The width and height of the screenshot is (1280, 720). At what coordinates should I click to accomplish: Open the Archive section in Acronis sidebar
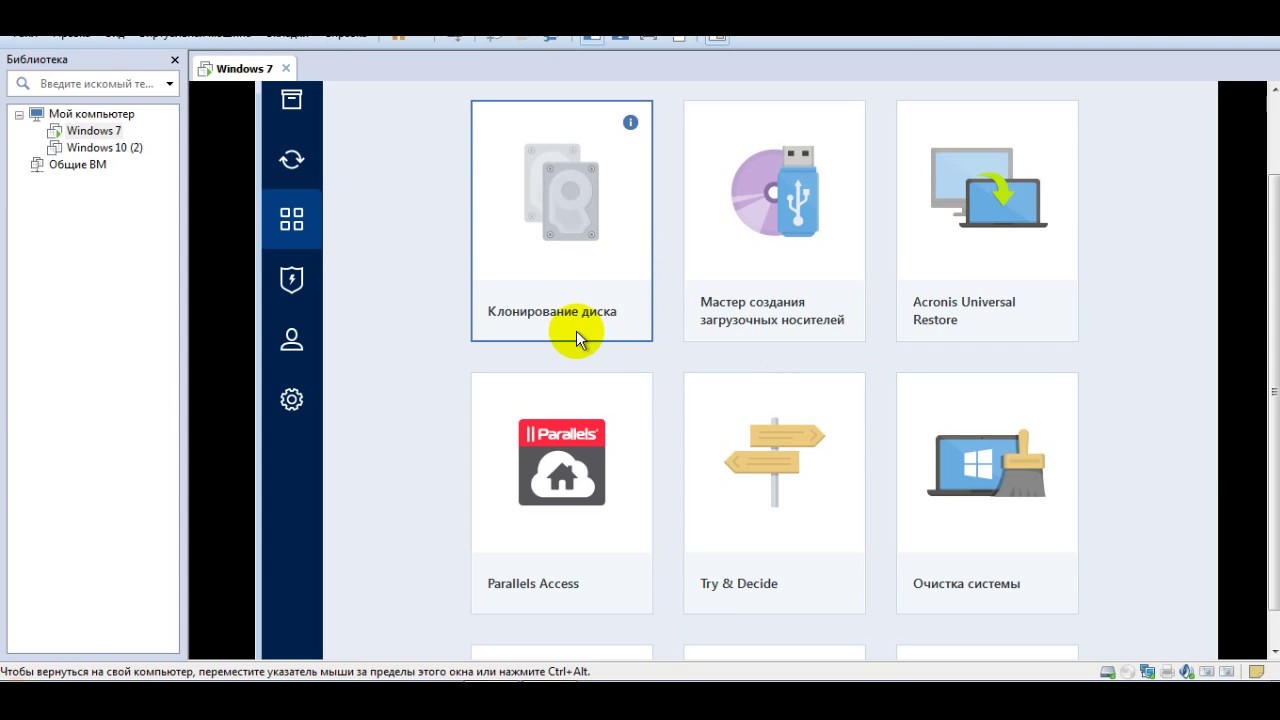[291, 99]
